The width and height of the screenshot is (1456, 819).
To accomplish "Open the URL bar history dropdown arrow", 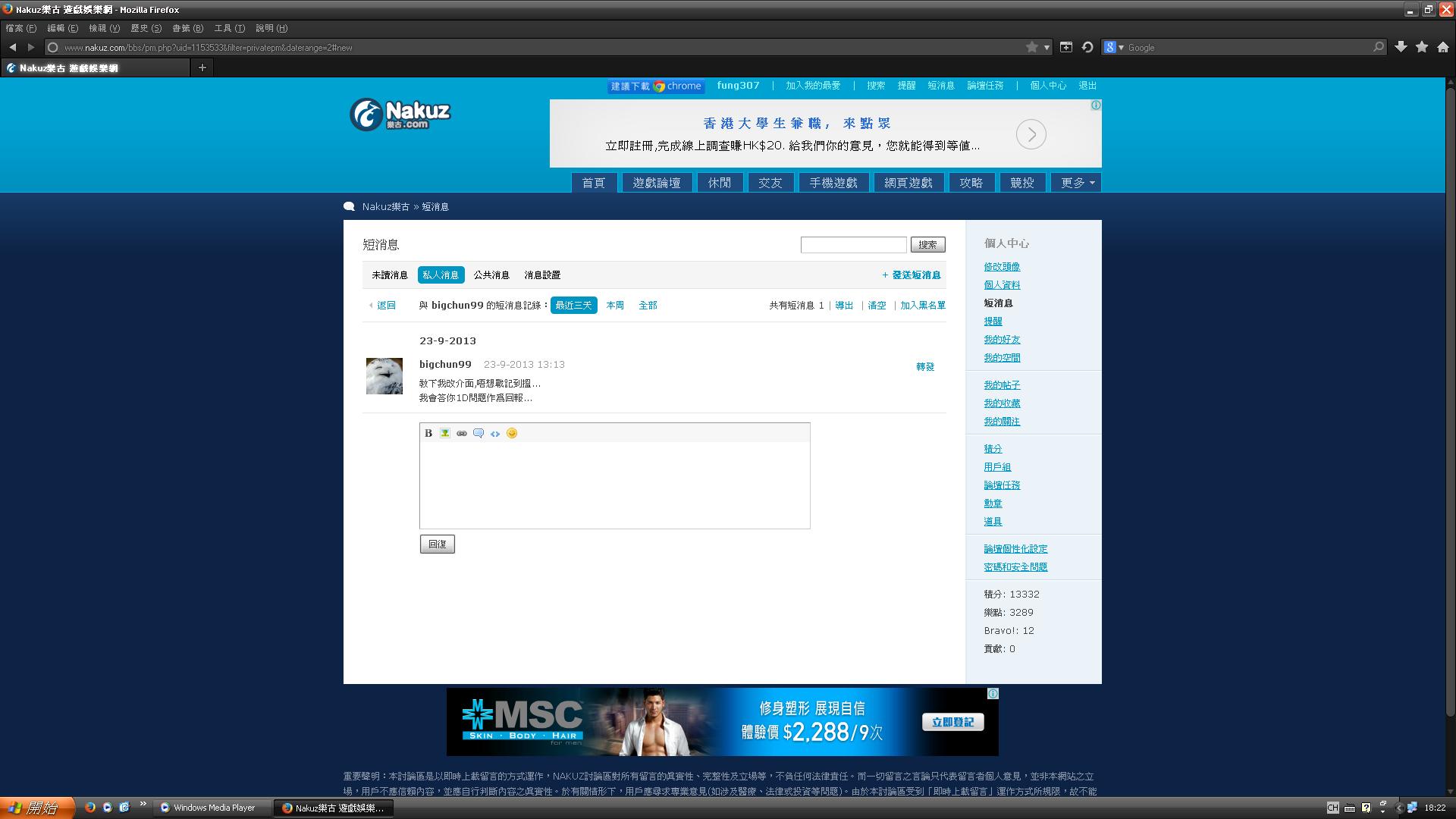I will click(1046, 47).
